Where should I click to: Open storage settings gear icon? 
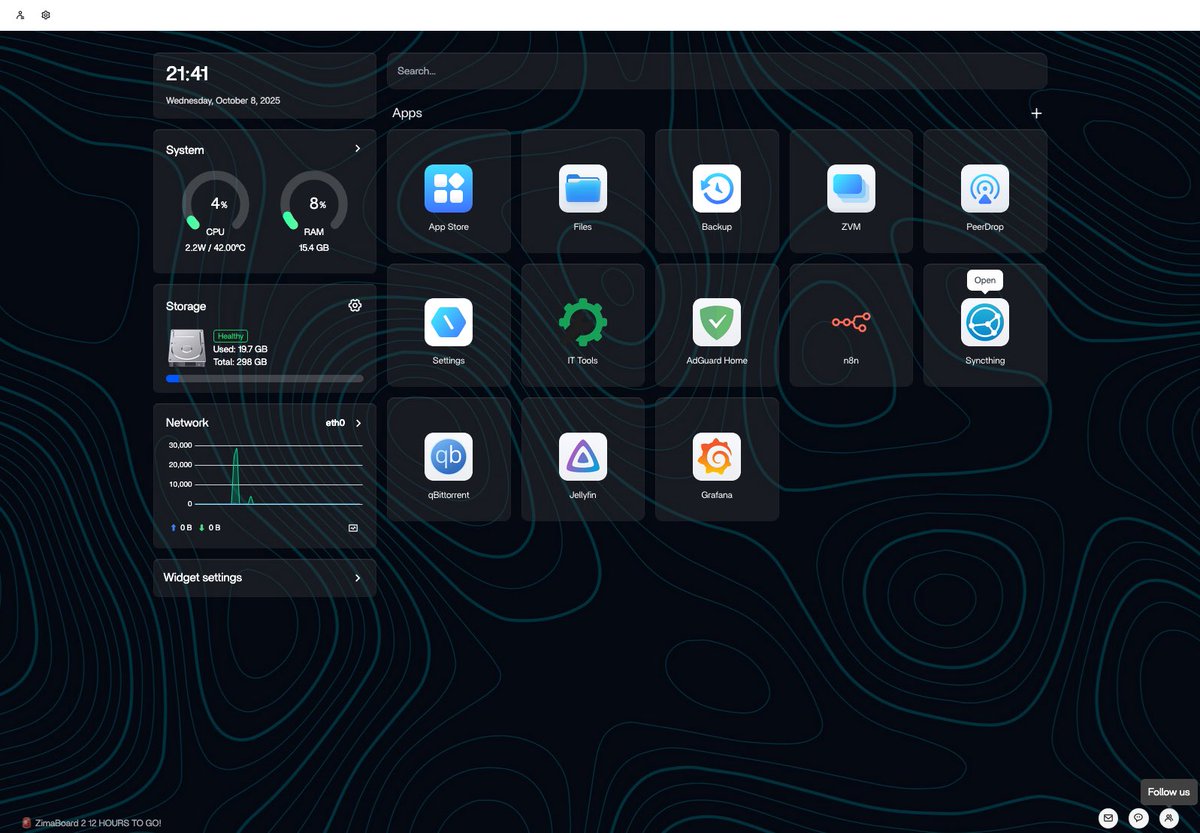tap(355, 306)
